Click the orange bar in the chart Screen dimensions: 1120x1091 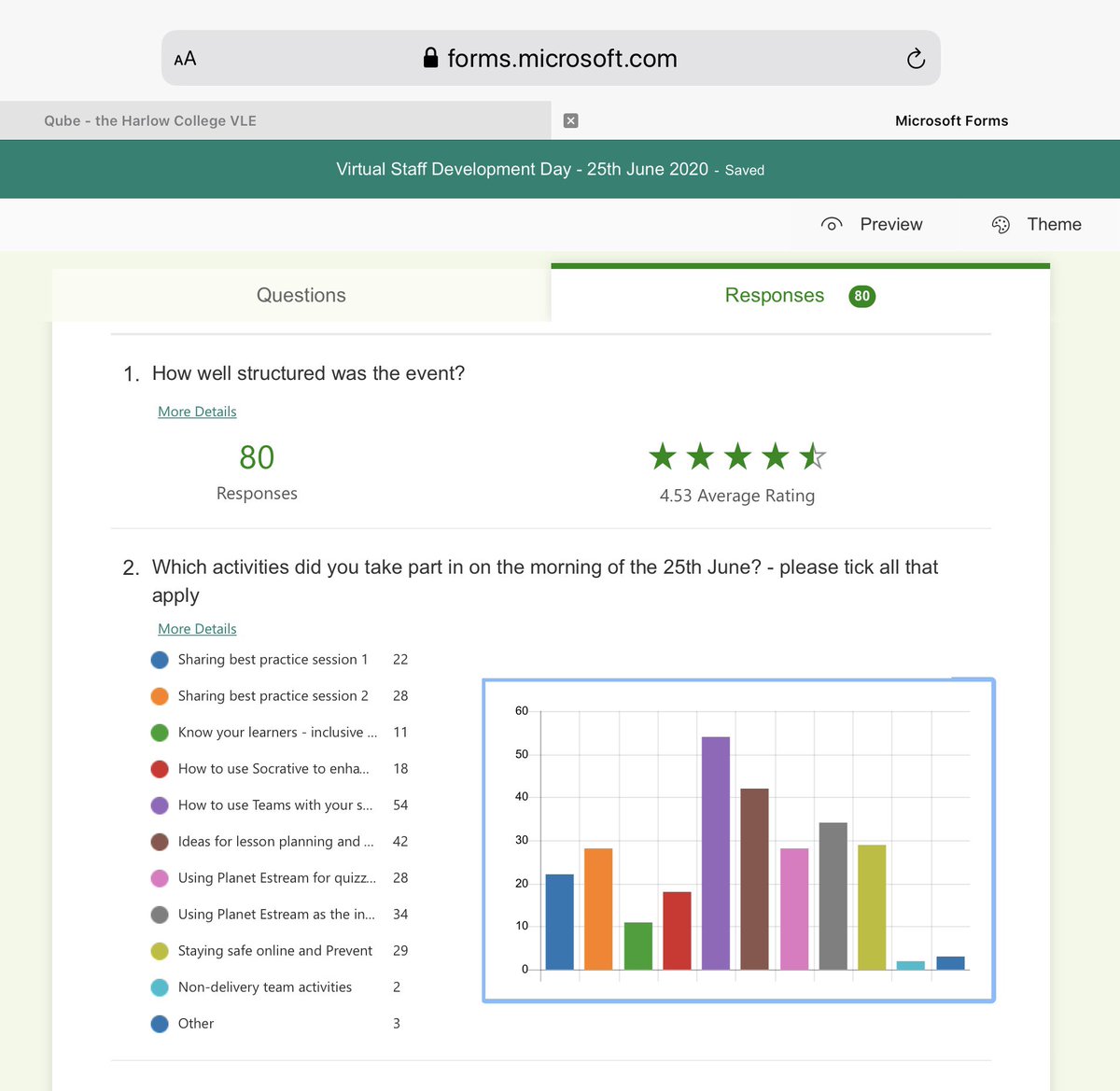click(598, 909)
